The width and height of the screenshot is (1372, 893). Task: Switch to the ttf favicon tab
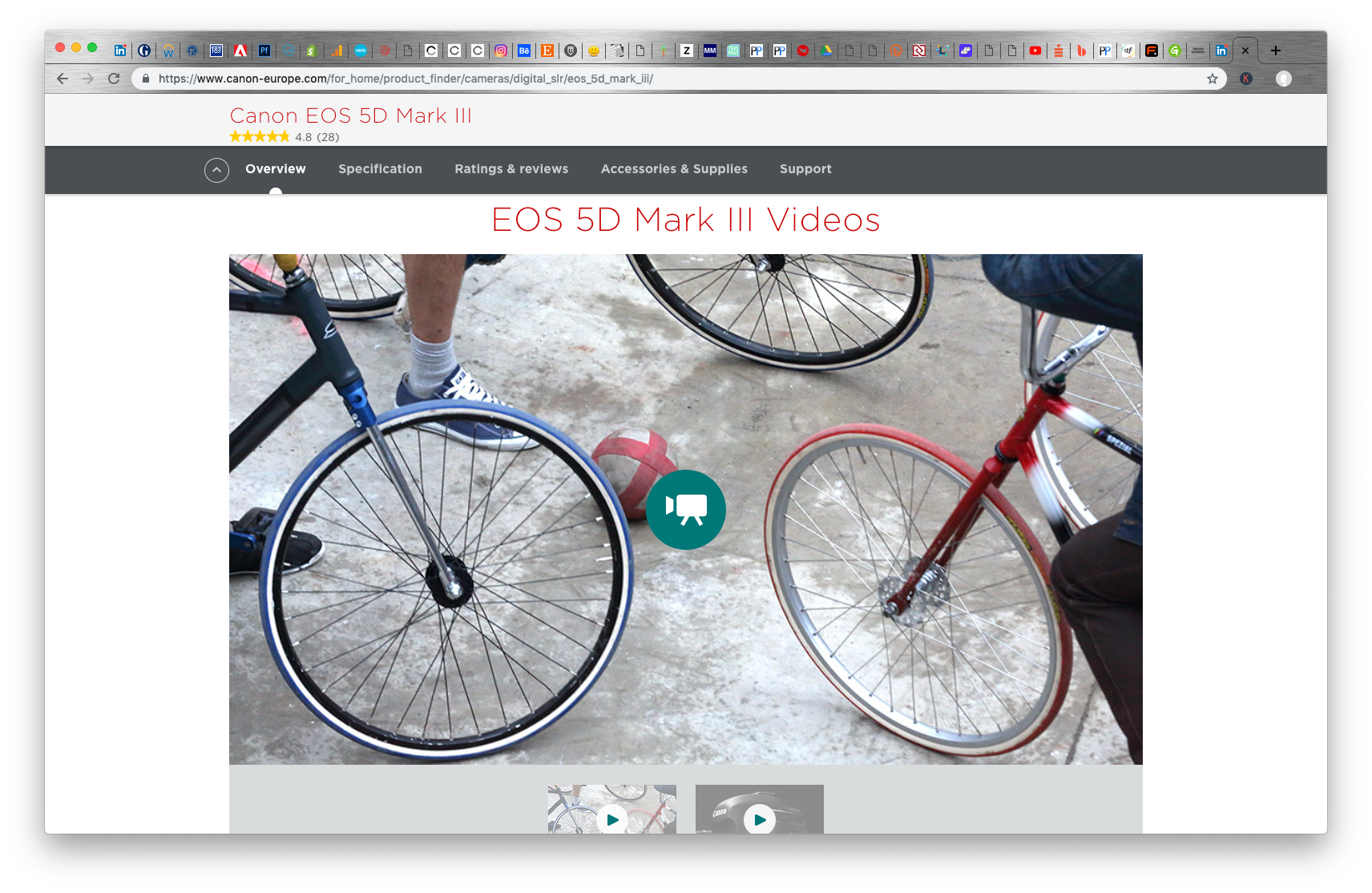coord(1128,51)
